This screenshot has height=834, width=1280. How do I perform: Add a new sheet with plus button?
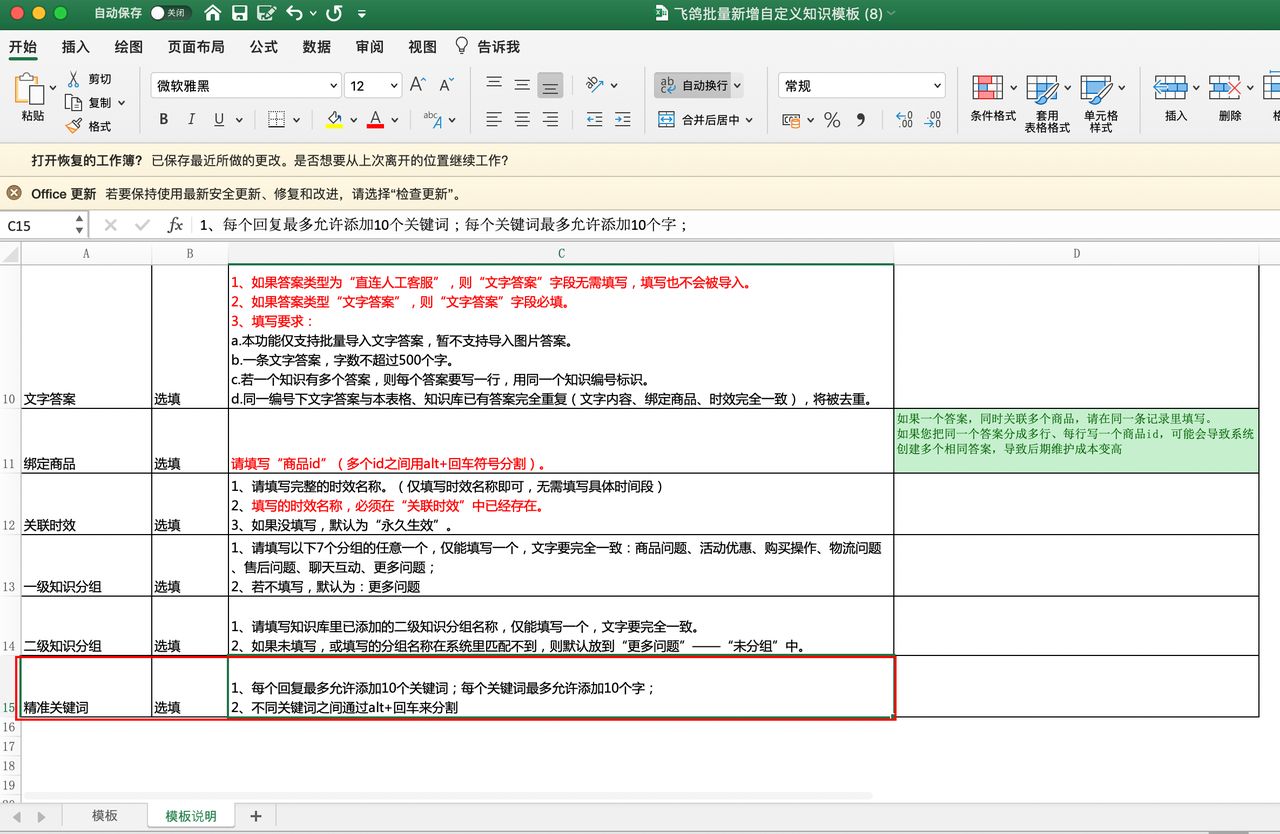(x=255, y=816)
